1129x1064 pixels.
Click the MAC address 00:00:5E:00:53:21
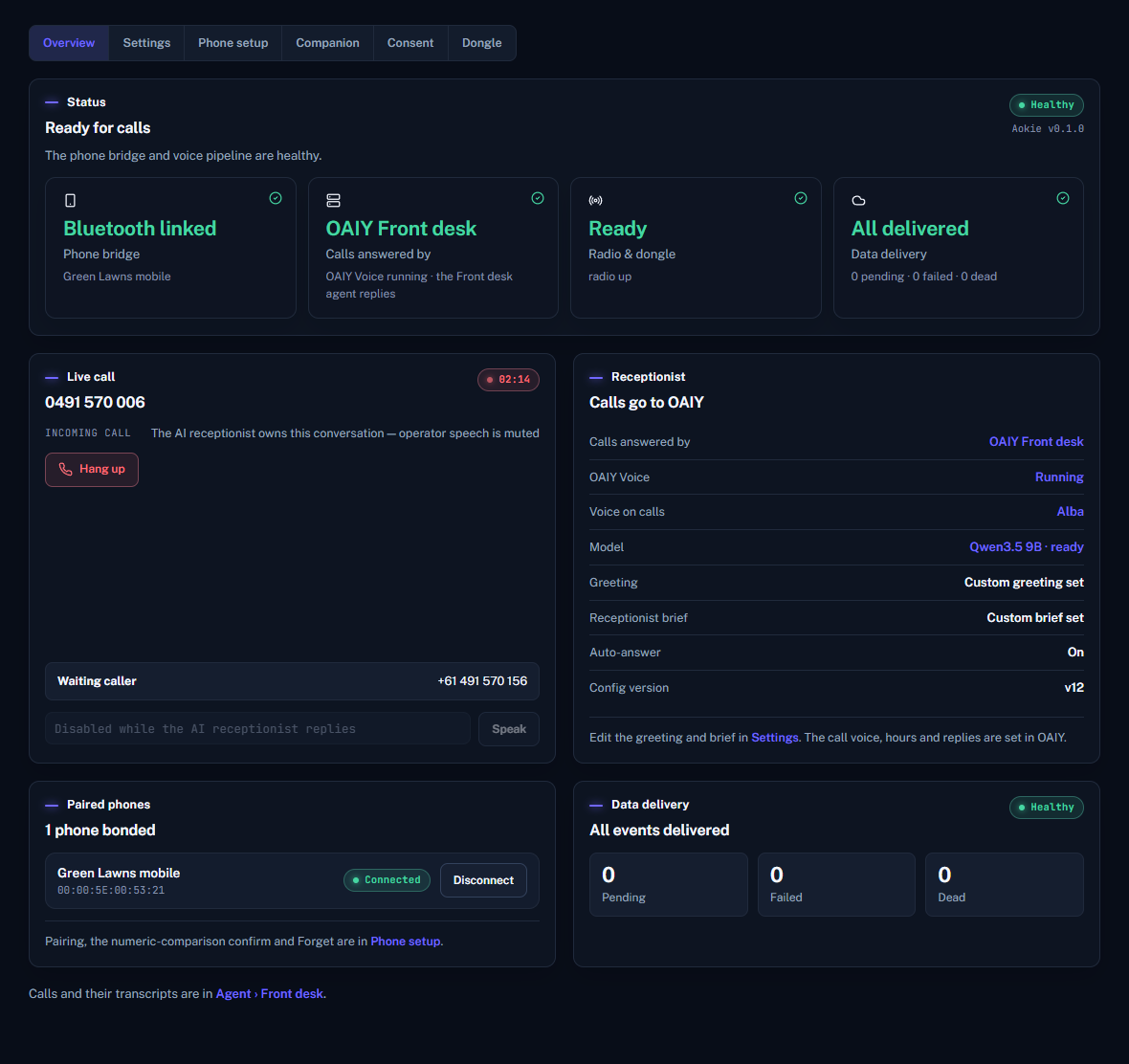tap(111, 891)
